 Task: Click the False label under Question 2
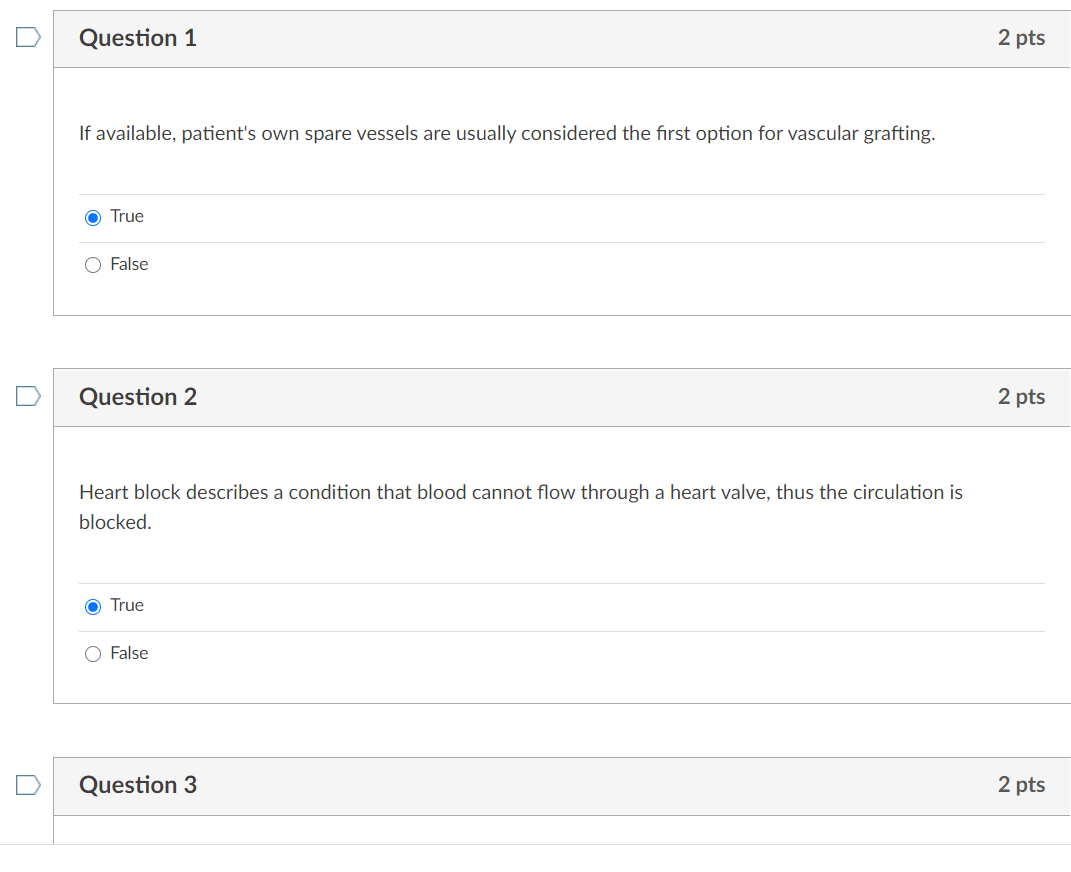[129, 653]
